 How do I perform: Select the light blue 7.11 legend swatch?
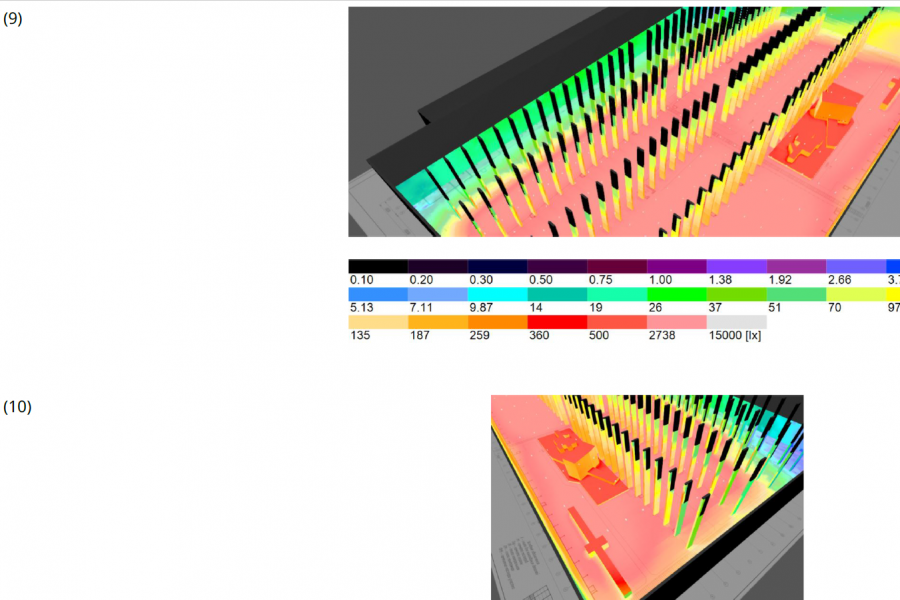[438, 294]
